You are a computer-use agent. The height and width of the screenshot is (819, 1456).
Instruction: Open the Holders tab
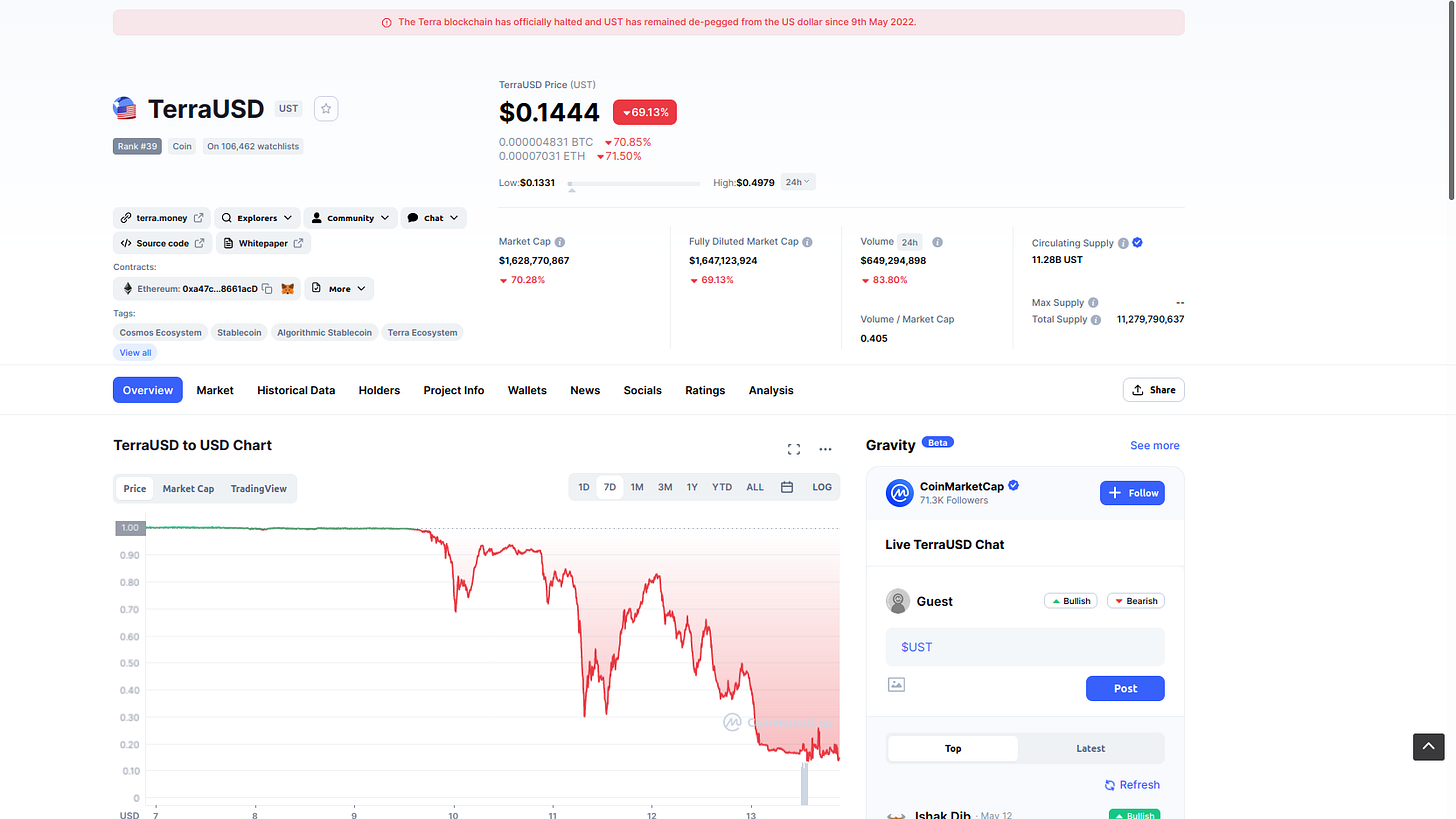[379, 390]
